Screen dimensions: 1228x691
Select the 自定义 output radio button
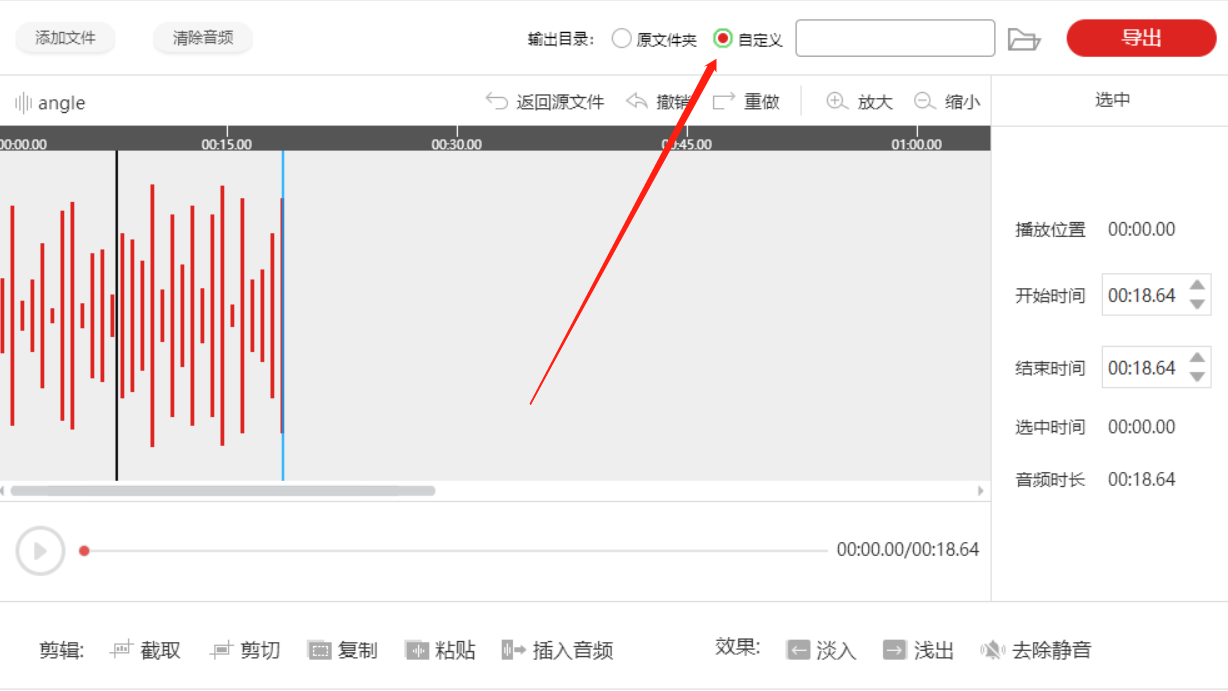[x=723, y=39]
